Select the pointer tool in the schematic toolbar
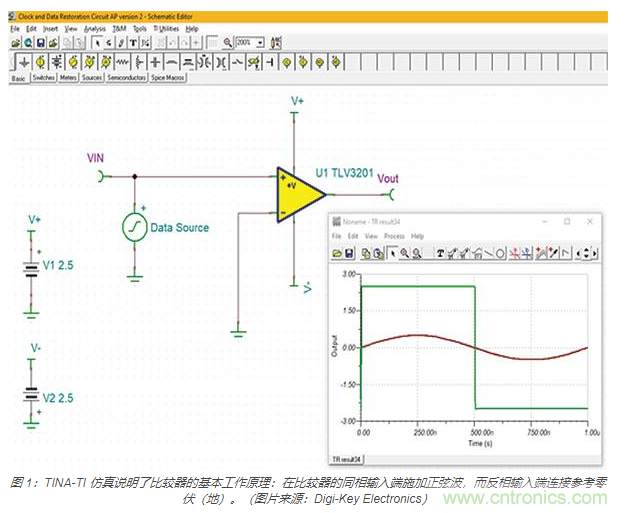This screenshot has width=627, height=513. [96, 44]
